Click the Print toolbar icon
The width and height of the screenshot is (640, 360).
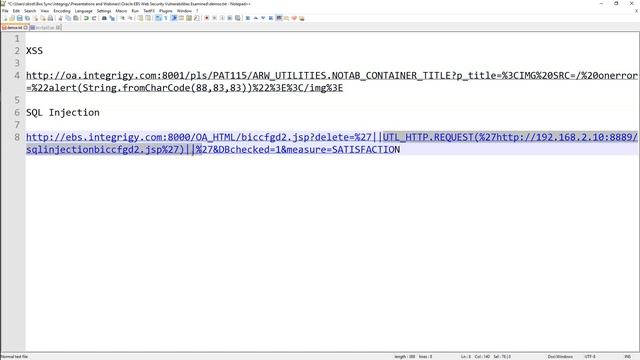tap(50, 18)
